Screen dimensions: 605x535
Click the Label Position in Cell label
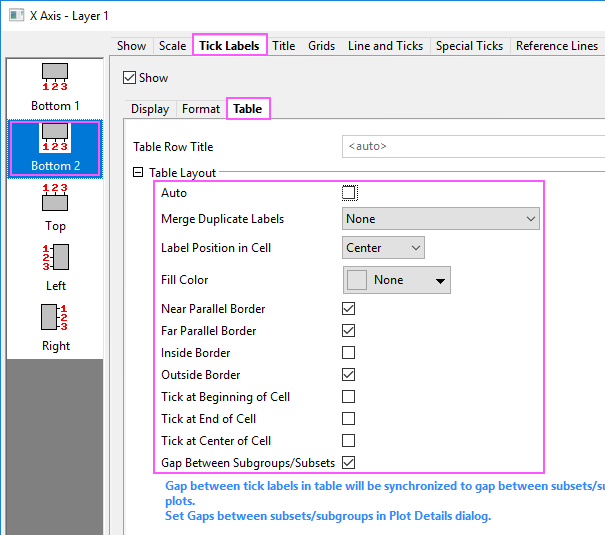tap(216, 248)
